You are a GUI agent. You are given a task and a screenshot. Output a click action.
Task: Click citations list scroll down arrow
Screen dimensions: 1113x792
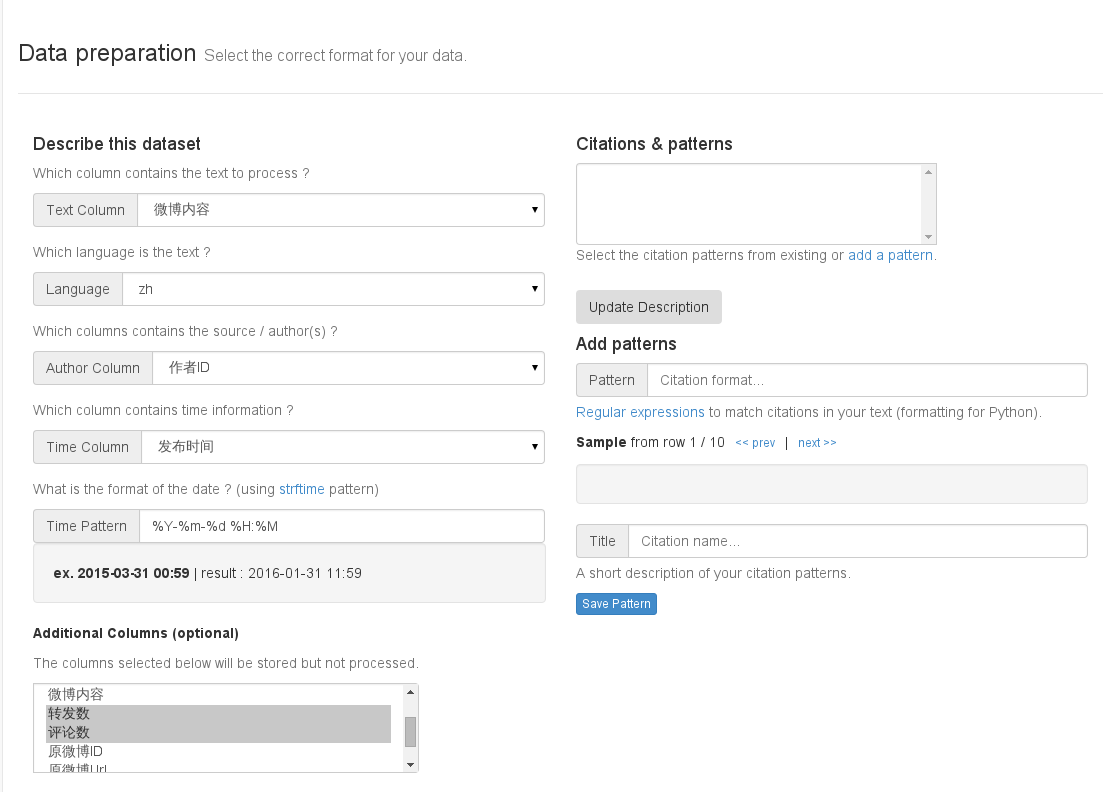pyautogui.click(x=929, y=237)
